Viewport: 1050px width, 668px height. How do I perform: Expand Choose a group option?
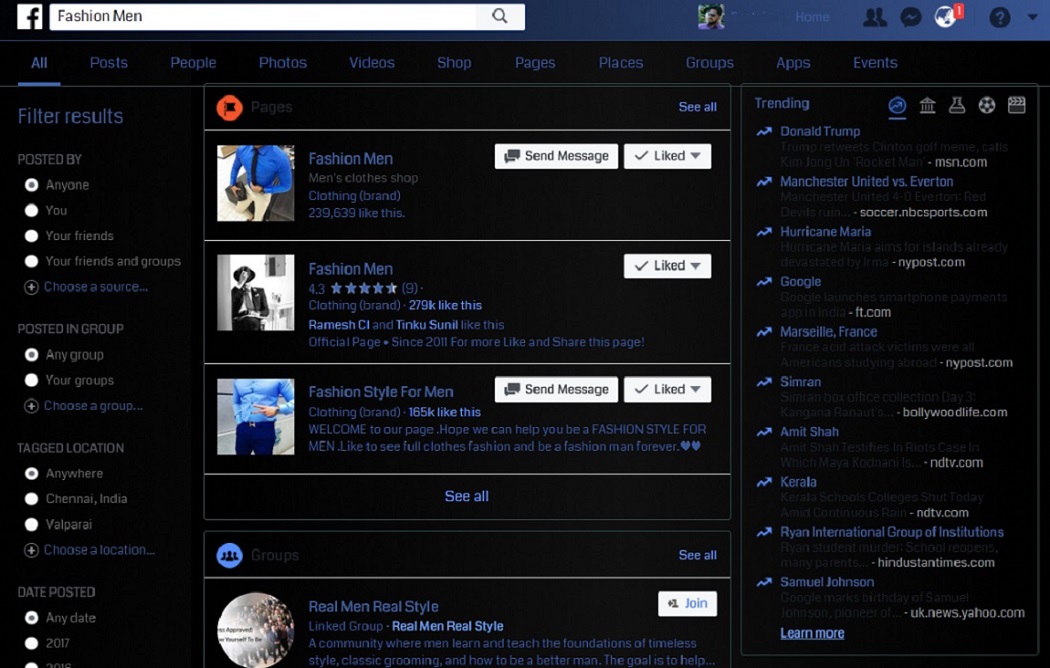pyautogui.click(x=93, y=406)
